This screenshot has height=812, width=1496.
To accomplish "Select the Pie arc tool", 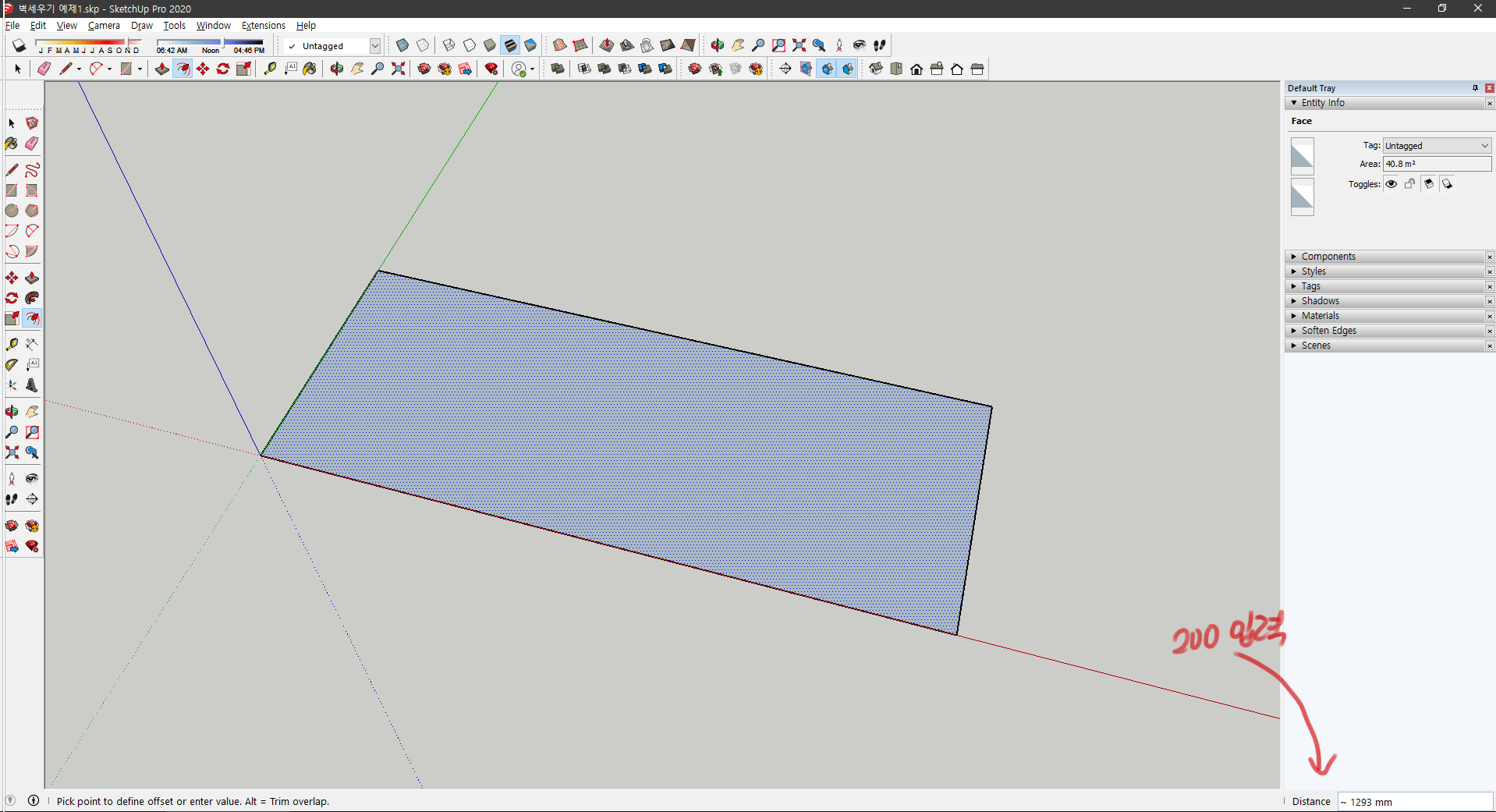I will tap(32, 251).
